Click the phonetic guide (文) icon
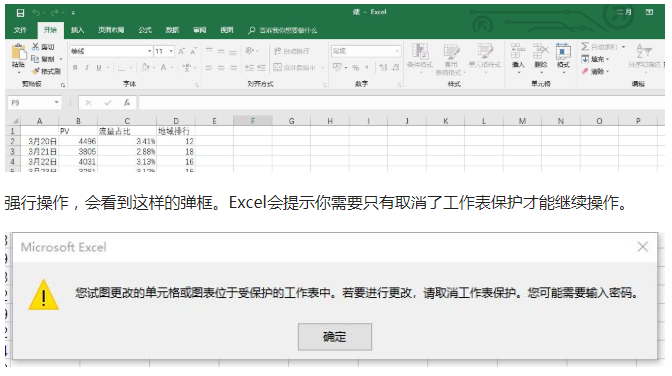The height and width of the screenshot is (376, 672). click(x=186, y=67)
